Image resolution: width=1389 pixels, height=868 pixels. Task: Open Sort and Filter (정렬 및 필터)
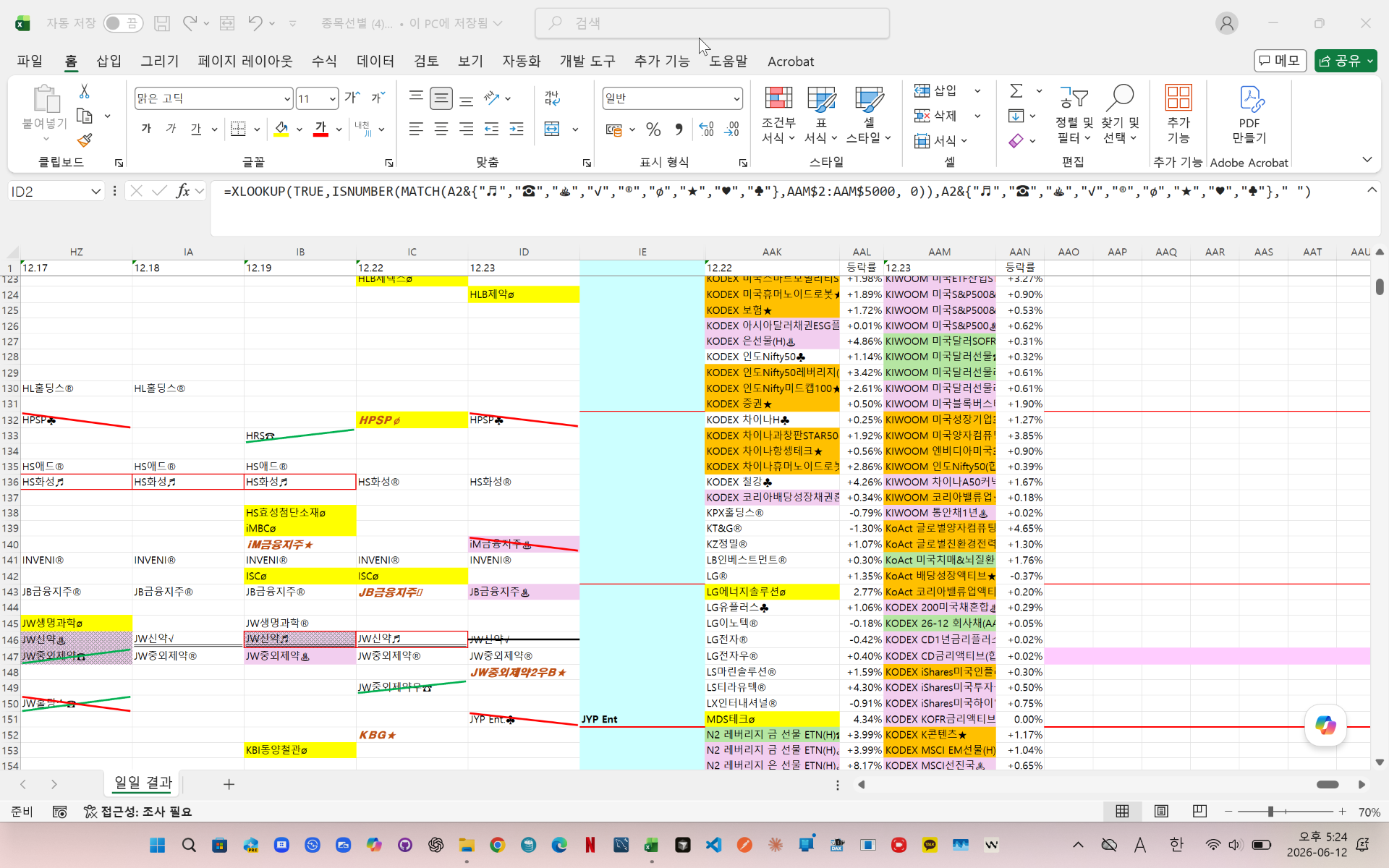coord(1074,115)
